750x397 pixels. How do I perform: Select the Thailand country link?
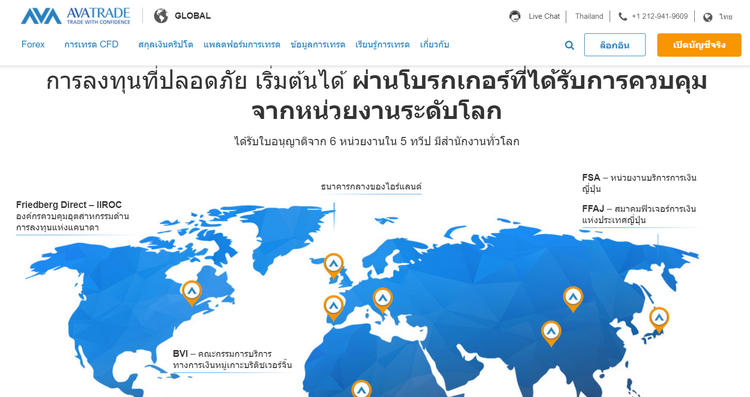pos(589,16)
